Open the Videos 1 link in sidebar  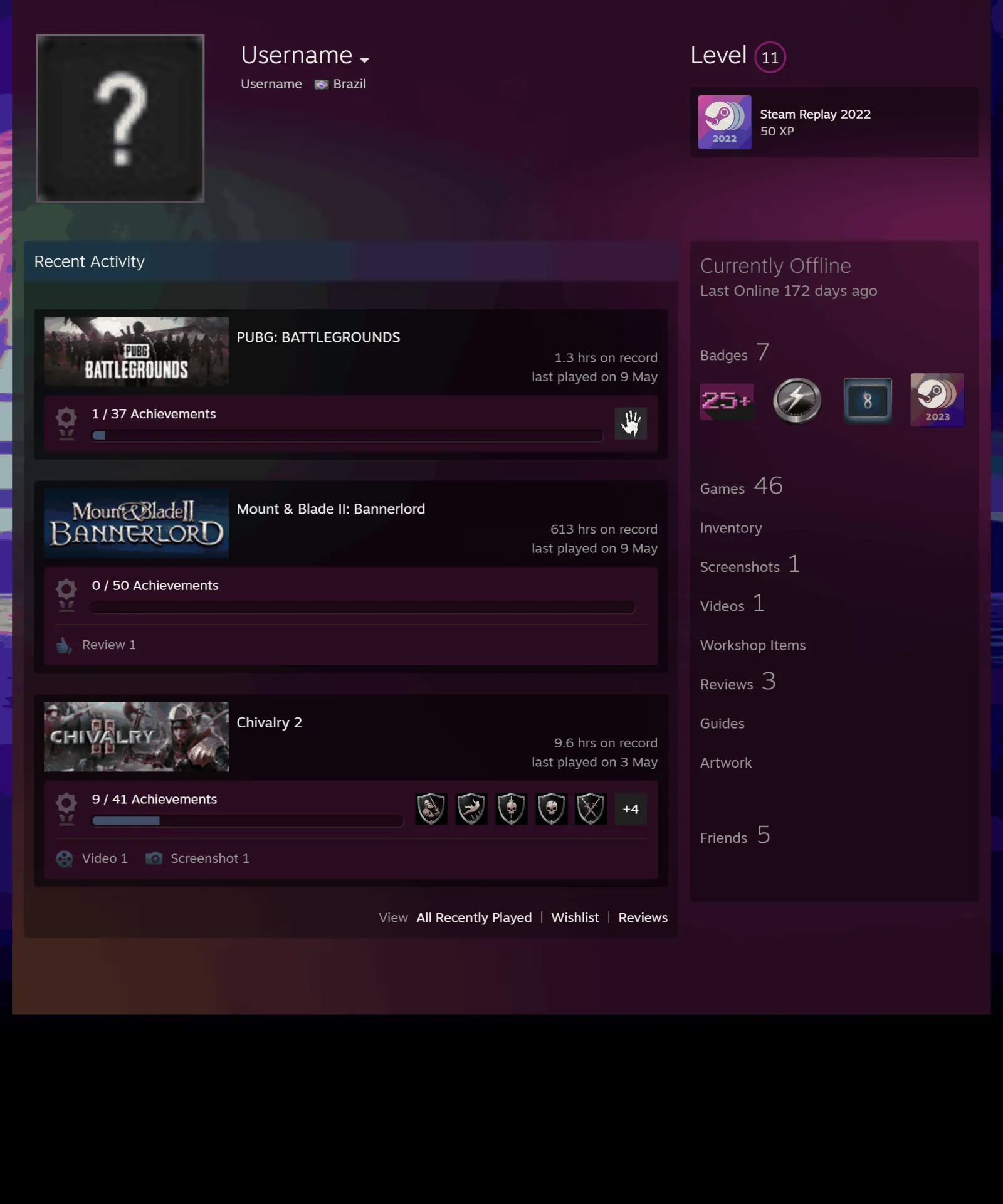[x=732, y=604]
